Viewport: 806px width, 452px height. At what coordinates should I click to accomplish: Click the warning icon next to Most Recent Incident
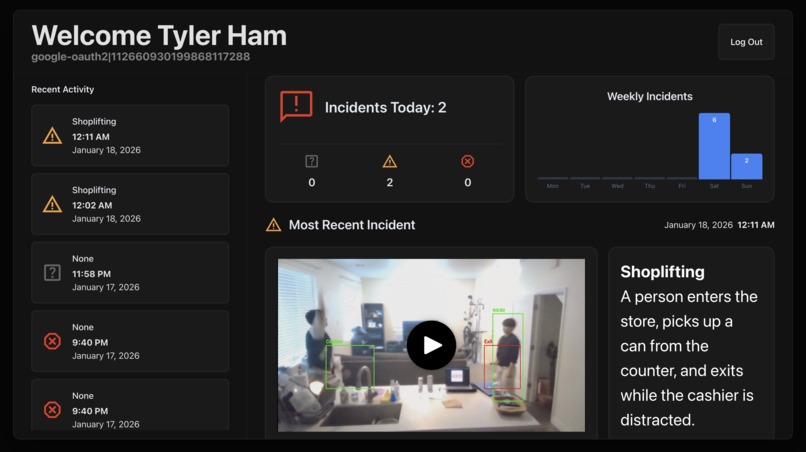click(x=273, y=225)
